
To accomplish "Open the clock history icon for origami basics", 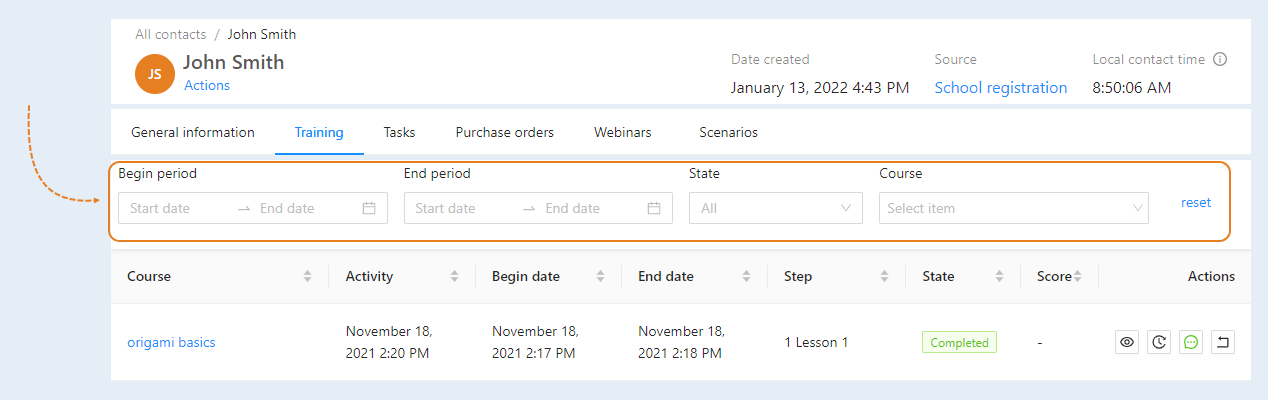I will click(1159, 342).
